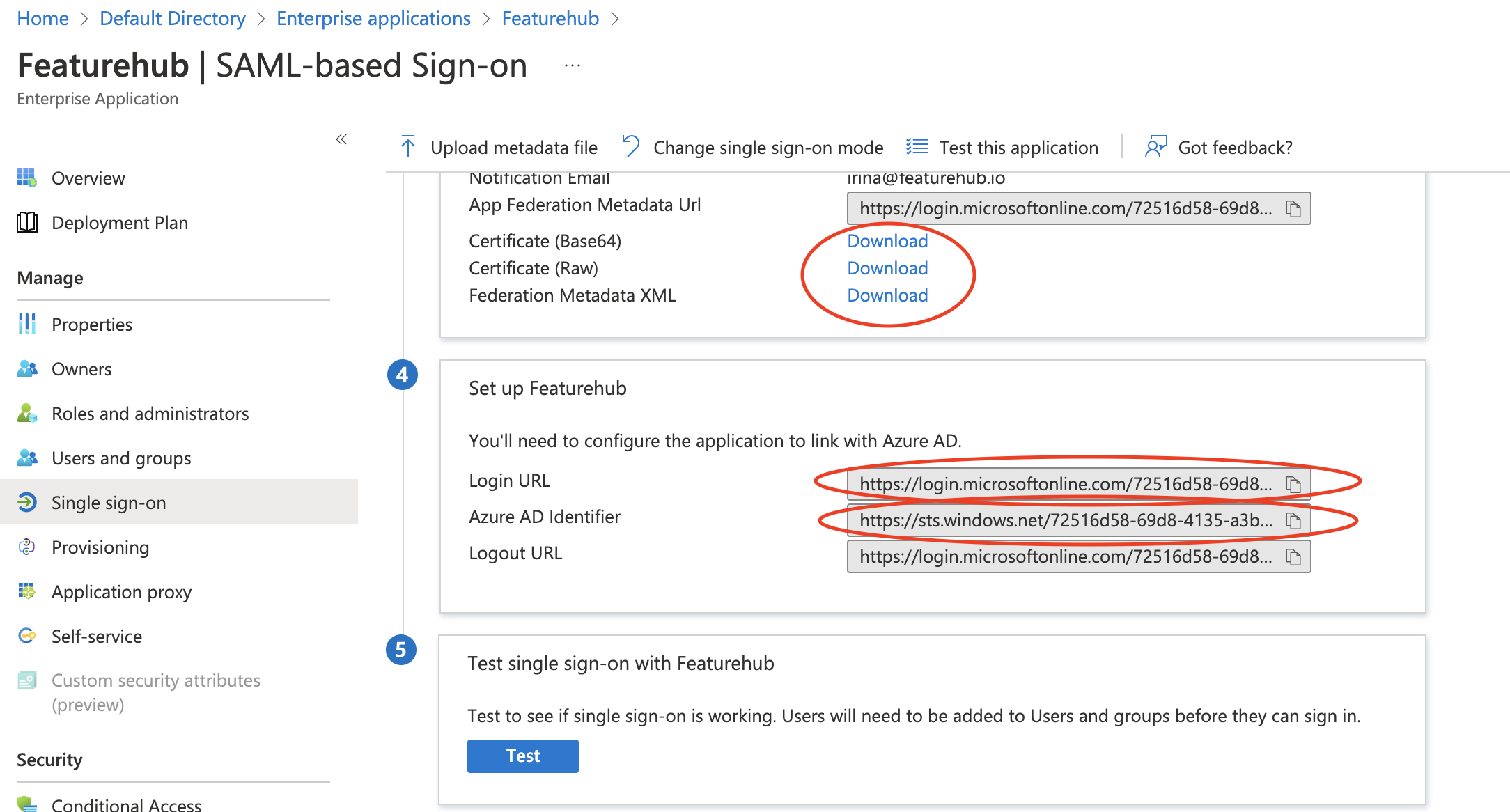Open Users and groups via its sidebar icon
The width and height of the screenshot is (1510, 812).
[26, 458]
